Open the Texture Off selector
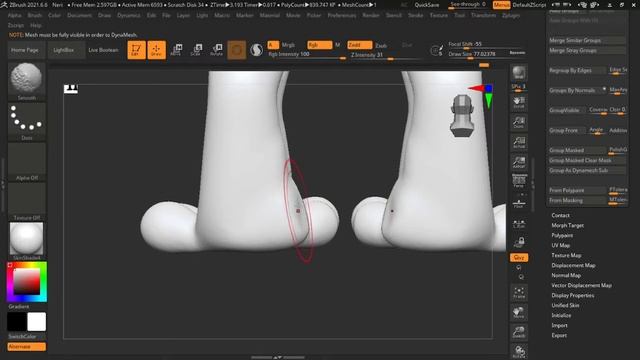 coord(27,202)
